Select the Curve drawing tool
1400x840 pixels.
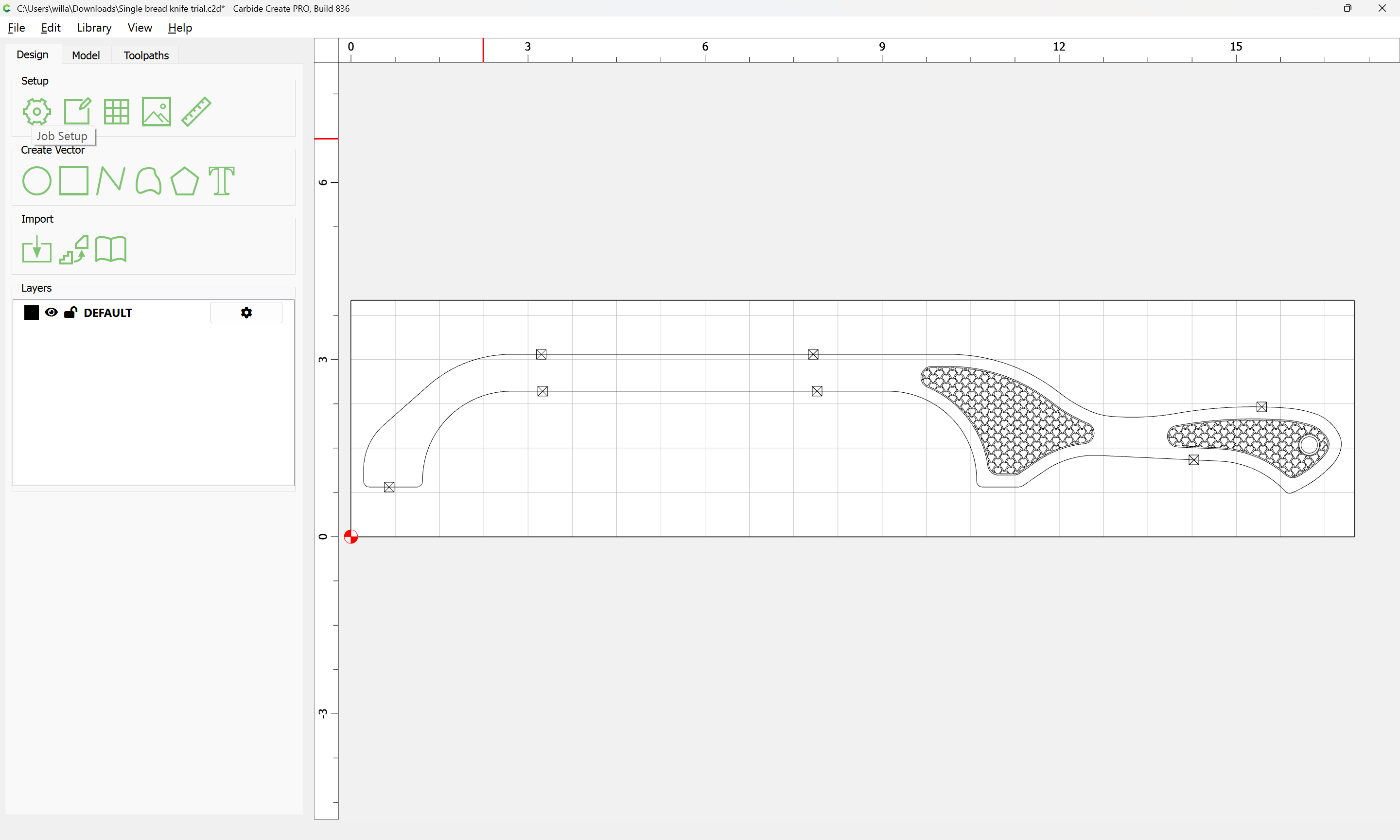coord(148,181)
